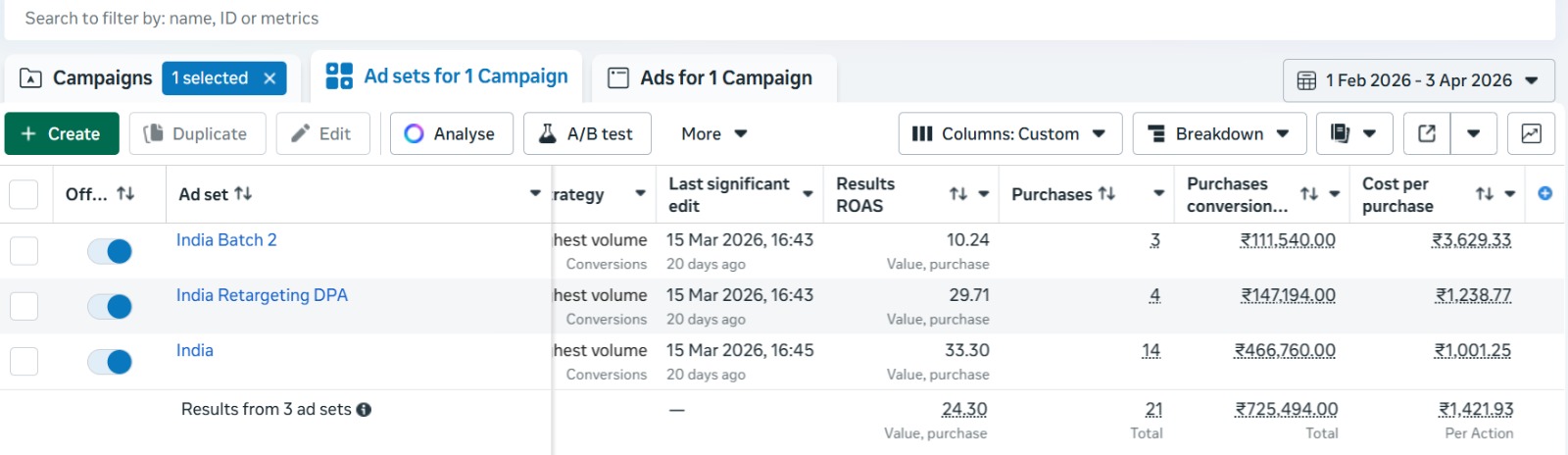
Task: Disable the India Retargeting DPA ad set
Action: (110, 307)
